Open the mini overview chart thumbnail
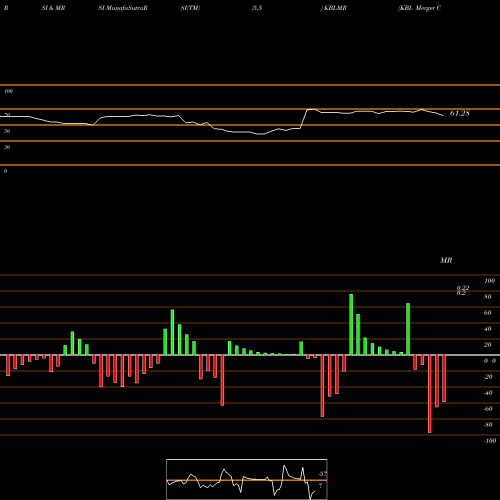 [247, 479]
